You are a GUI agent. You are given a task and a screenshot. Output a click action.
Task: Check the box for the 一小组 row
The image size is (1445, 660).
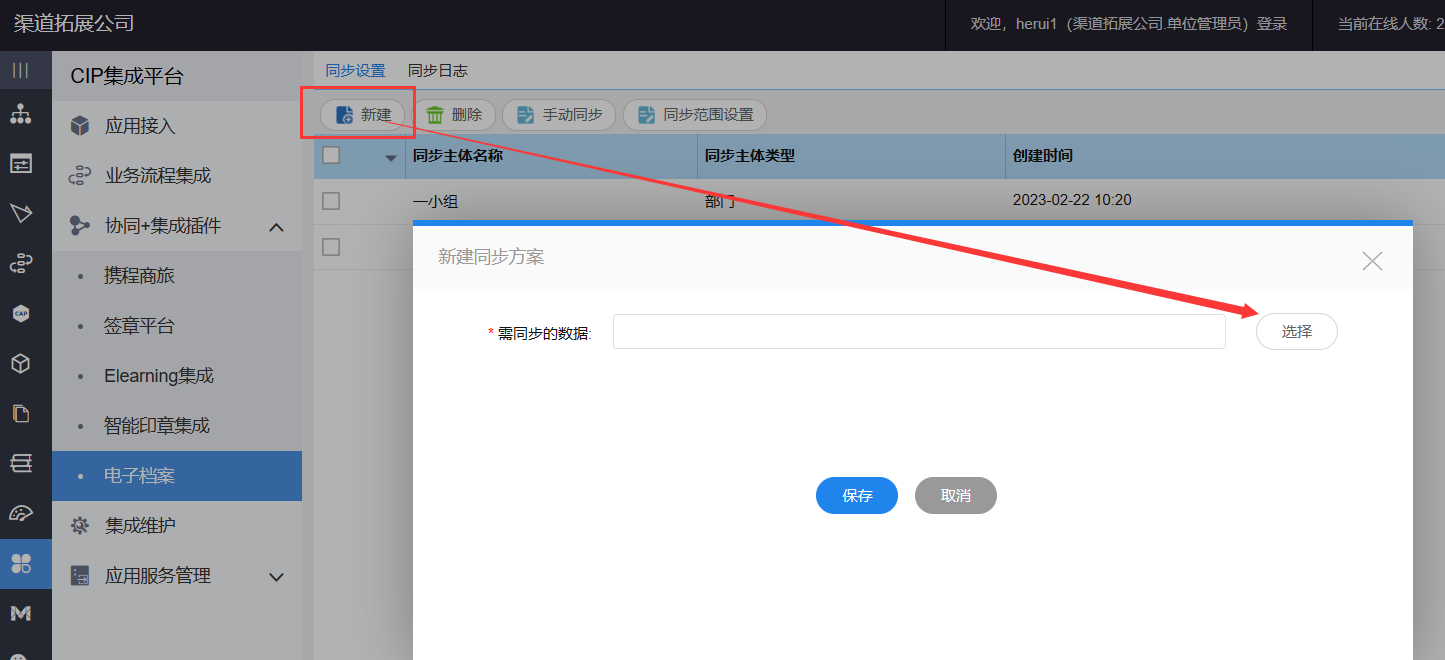[x=331, y=201]
